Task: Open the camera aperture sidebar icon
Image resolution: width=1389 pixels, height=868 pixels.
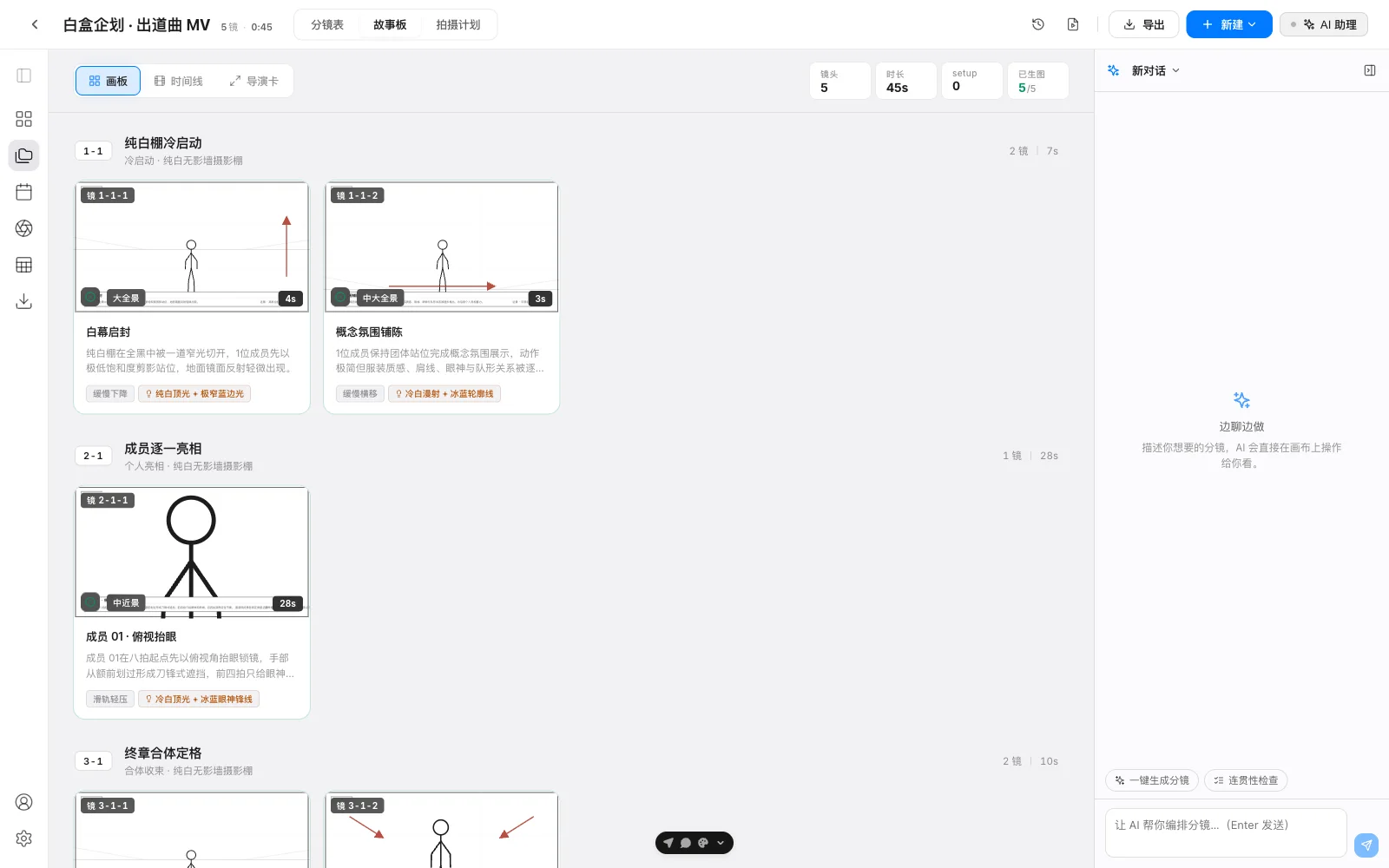Action: coord(24,228)
